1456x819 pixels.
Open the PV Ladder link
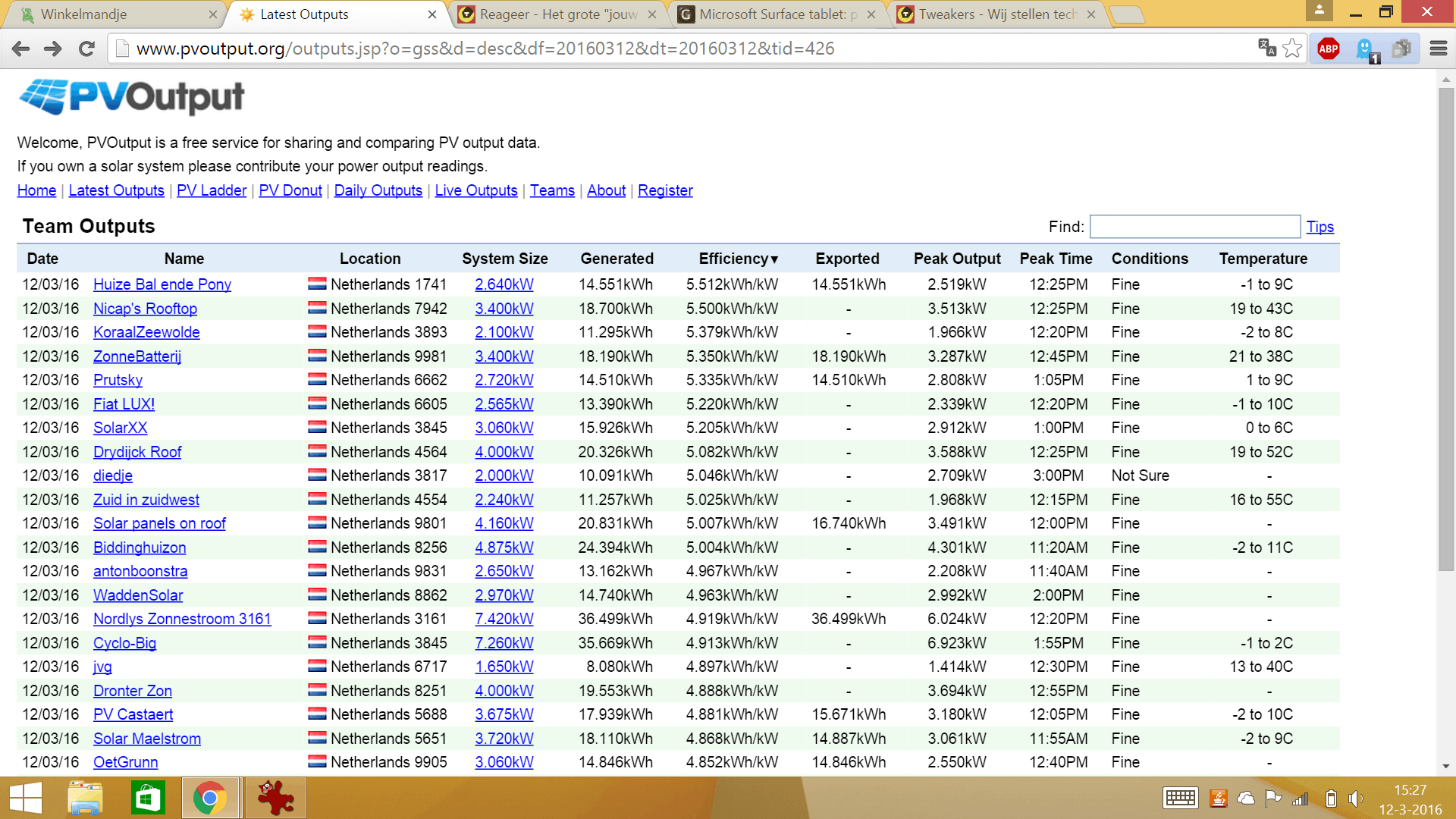[212, 190]
